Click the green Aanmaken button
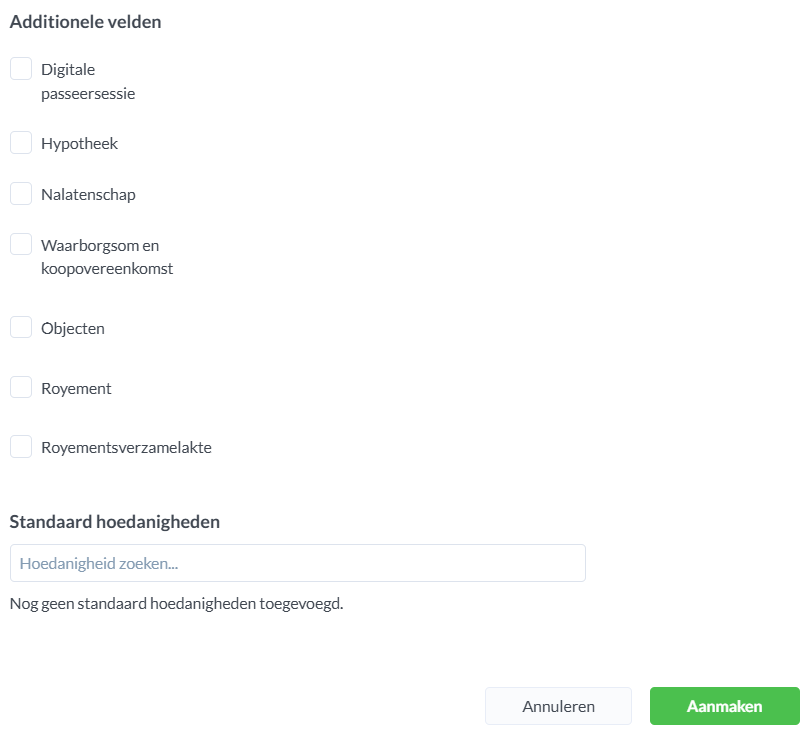 tap(724, 706)
